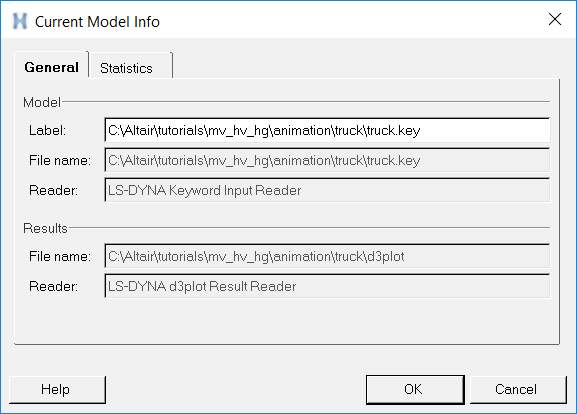Close the Current Model Info window
Screen dimensions: 577x414
(x=555, y=19)
